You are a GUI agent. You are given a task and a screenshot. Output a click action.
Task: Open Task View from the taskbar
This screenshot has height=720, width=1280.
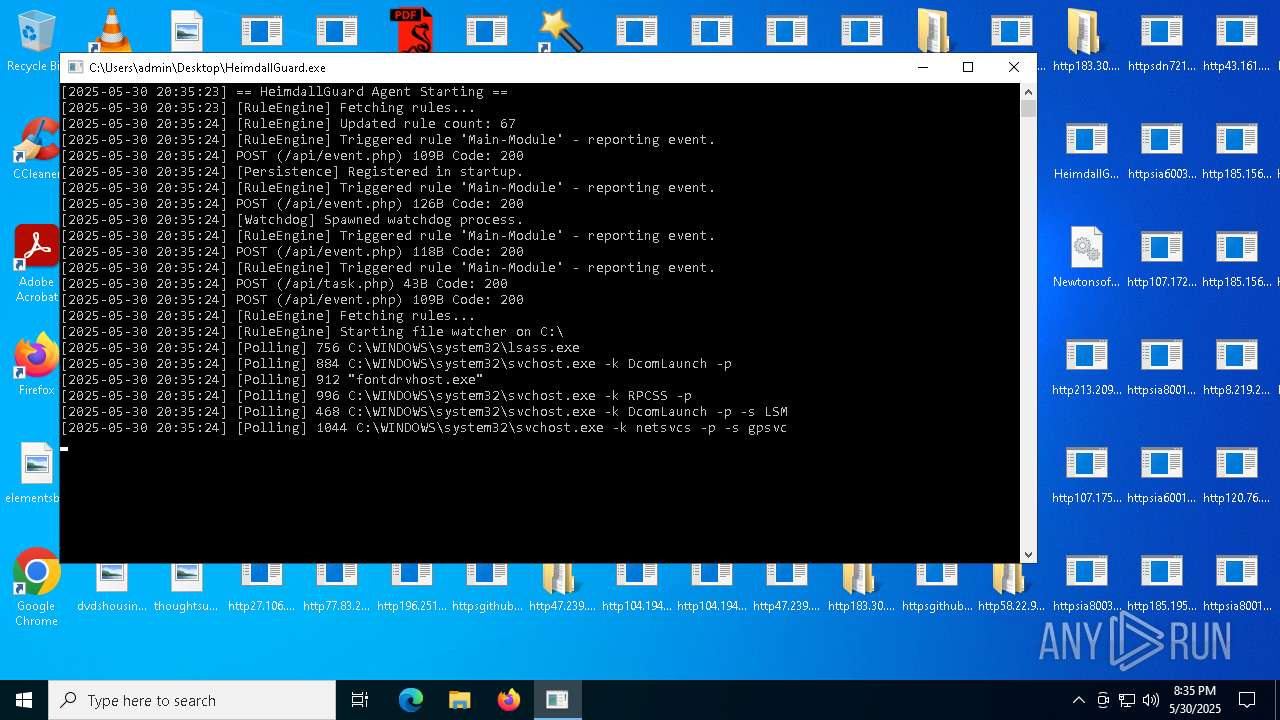(x=360, y=700)
